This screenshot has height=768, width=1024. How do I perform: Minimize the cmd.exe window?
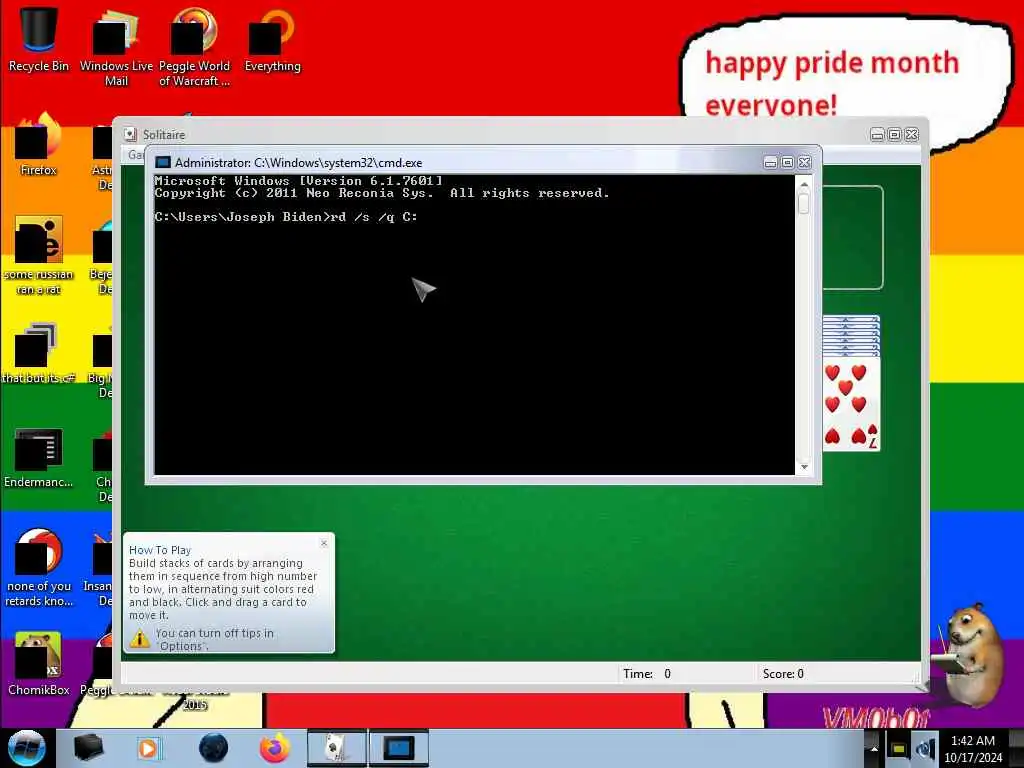[x=771, y=163]
